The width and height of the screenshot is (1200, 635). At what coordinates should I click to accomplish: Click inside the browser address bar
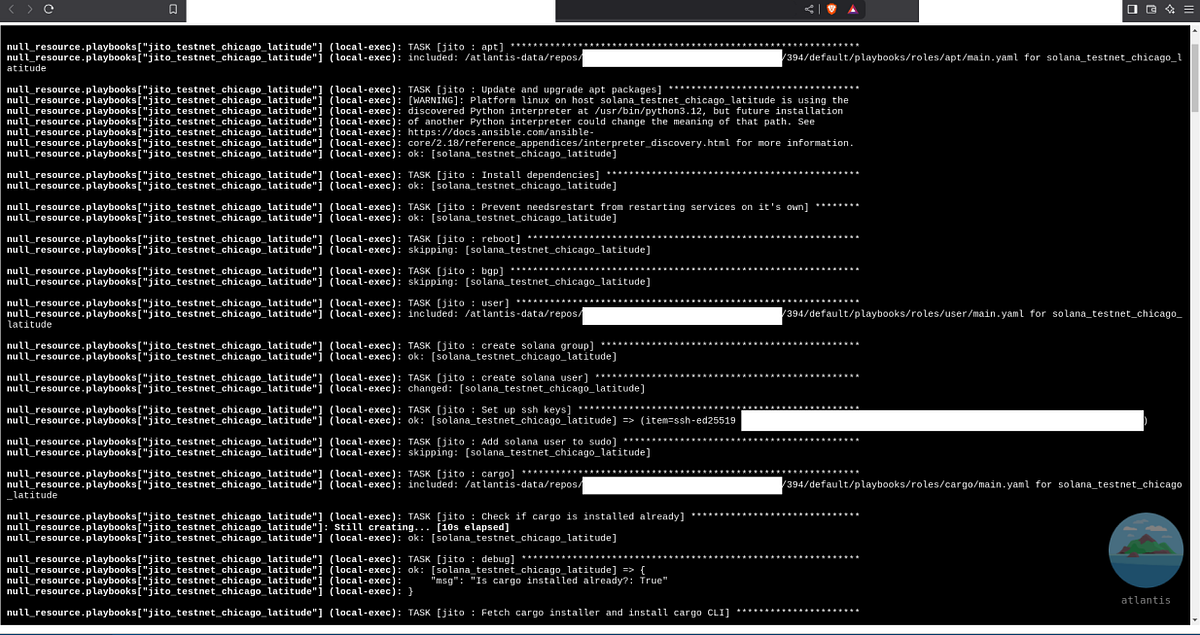tap(680, 9)
